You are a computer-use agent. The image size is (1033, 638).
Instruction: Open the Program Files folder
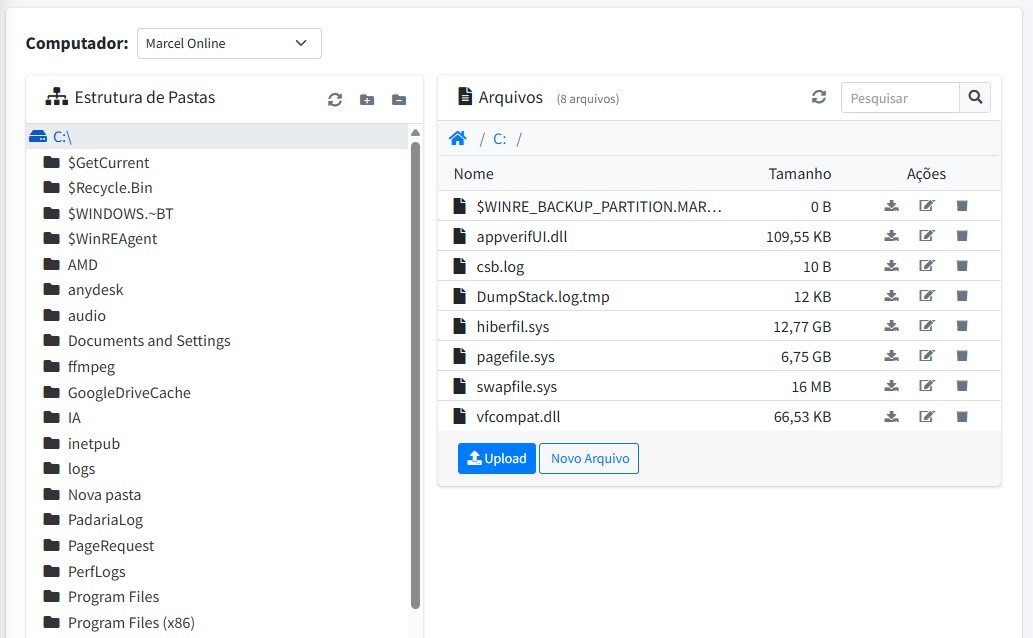click(113, 597)
